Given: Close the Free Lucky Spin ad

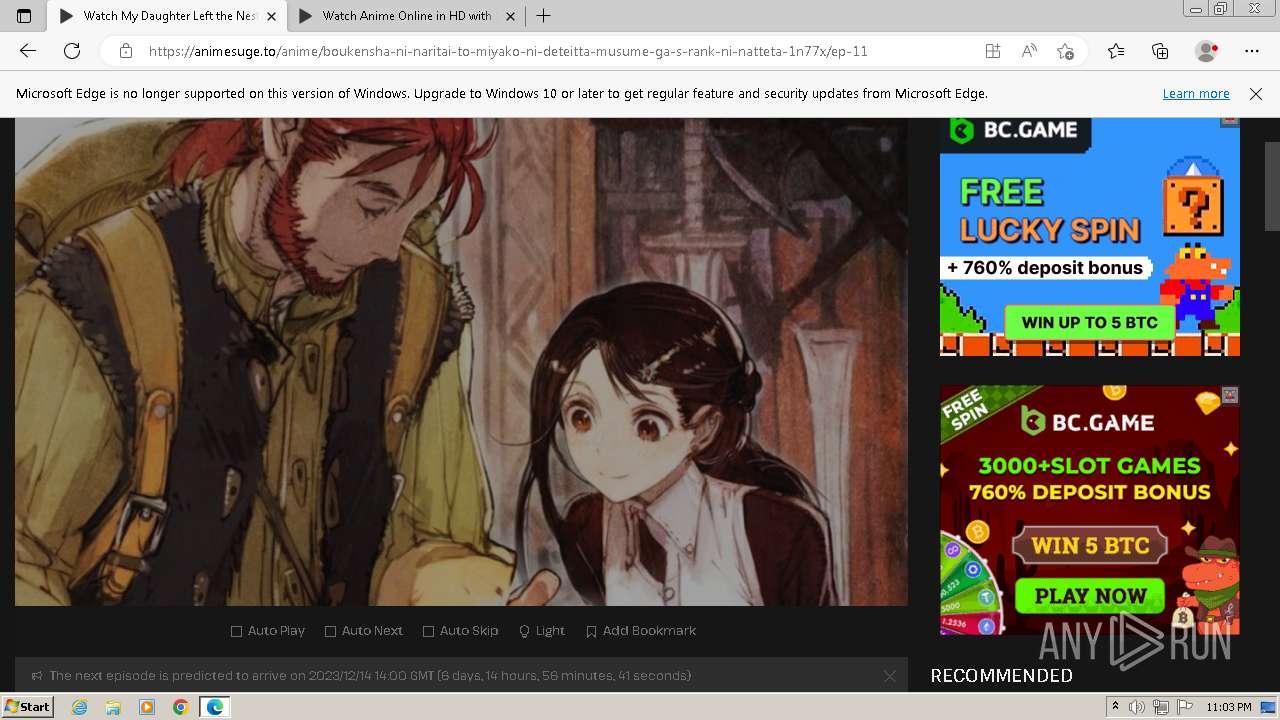Looking at the screenshot, I should [1230, 120].
